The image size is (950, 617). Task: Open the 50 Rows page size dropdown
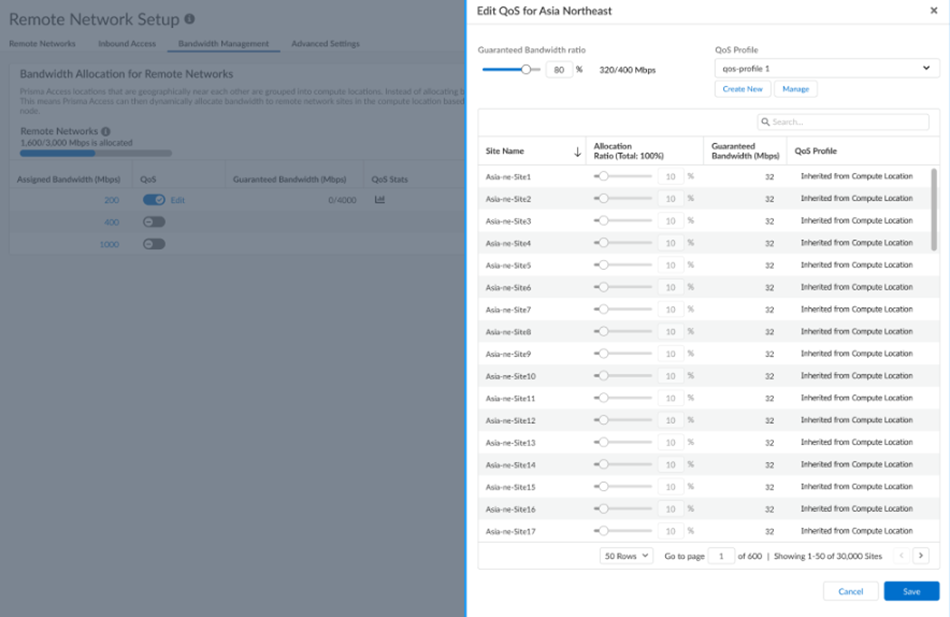coord(627,555)
